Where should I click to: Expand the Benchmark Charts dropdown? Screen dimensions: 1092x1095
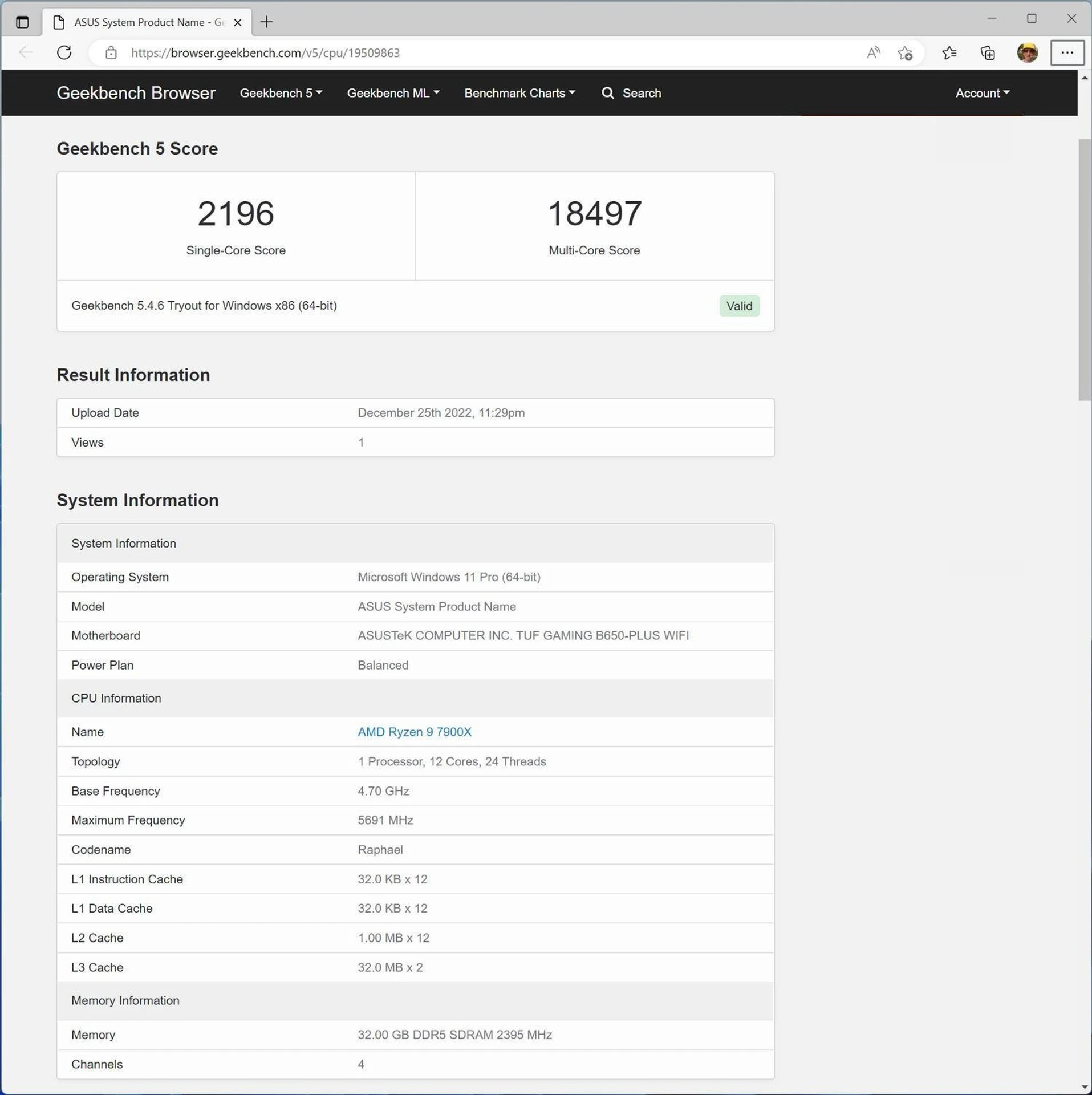coord(519,93)
